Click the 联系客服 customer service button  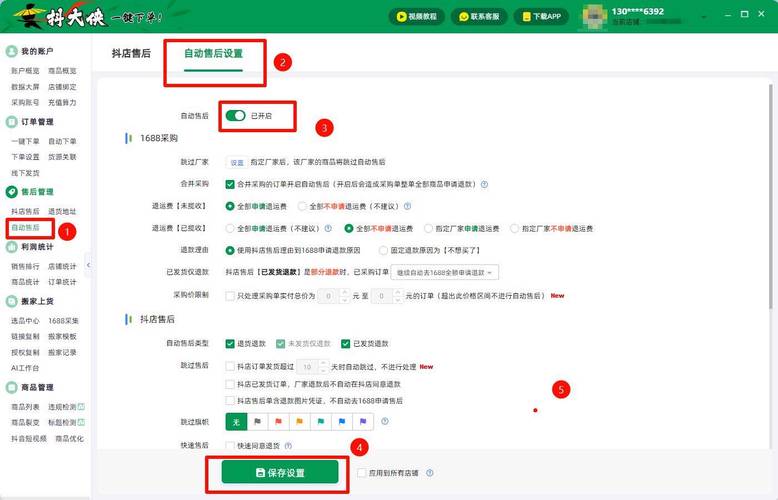479,16
